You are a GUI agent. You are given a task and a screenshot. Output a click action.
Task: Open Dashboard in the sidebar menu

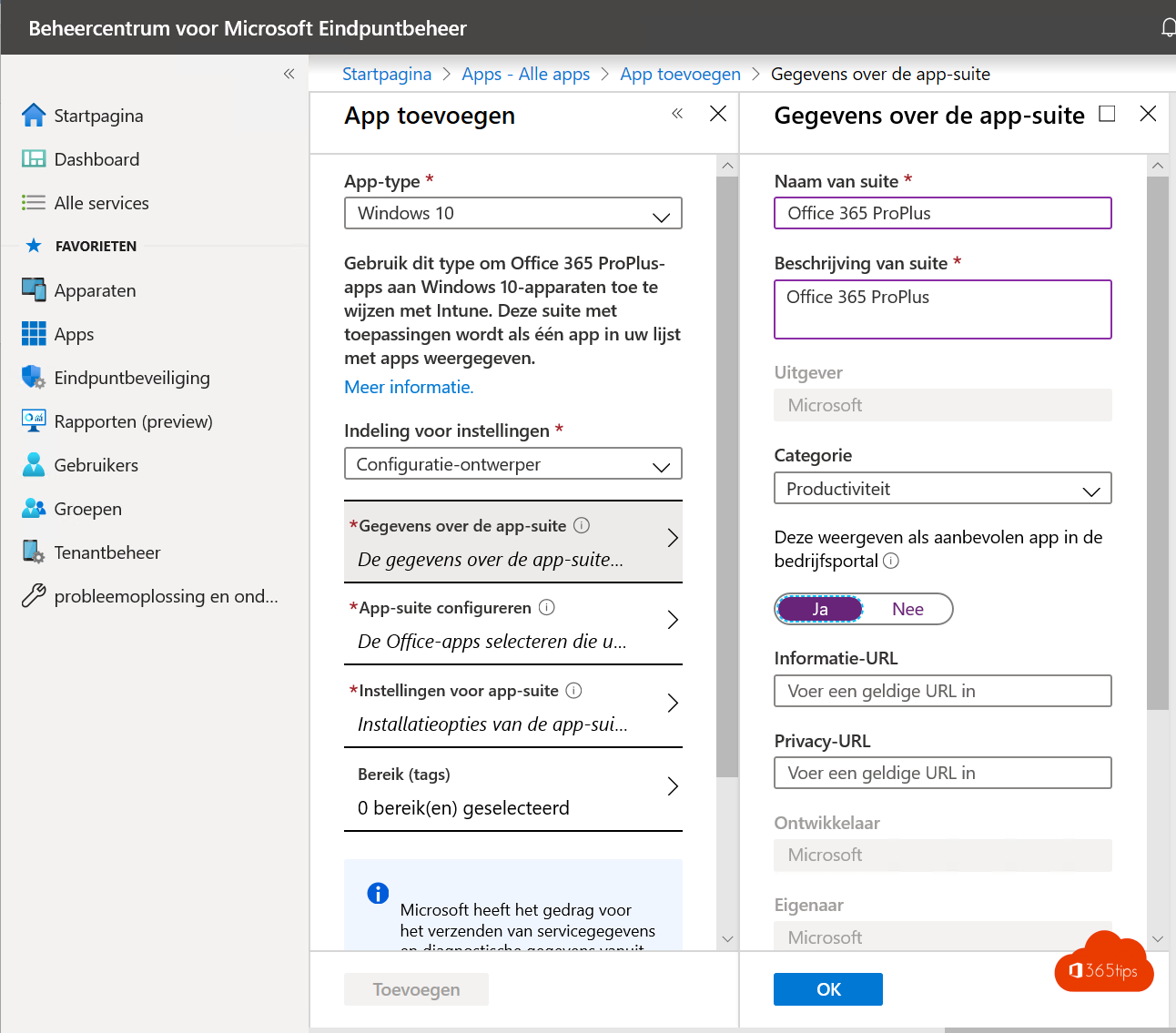[x=96, y=159]
